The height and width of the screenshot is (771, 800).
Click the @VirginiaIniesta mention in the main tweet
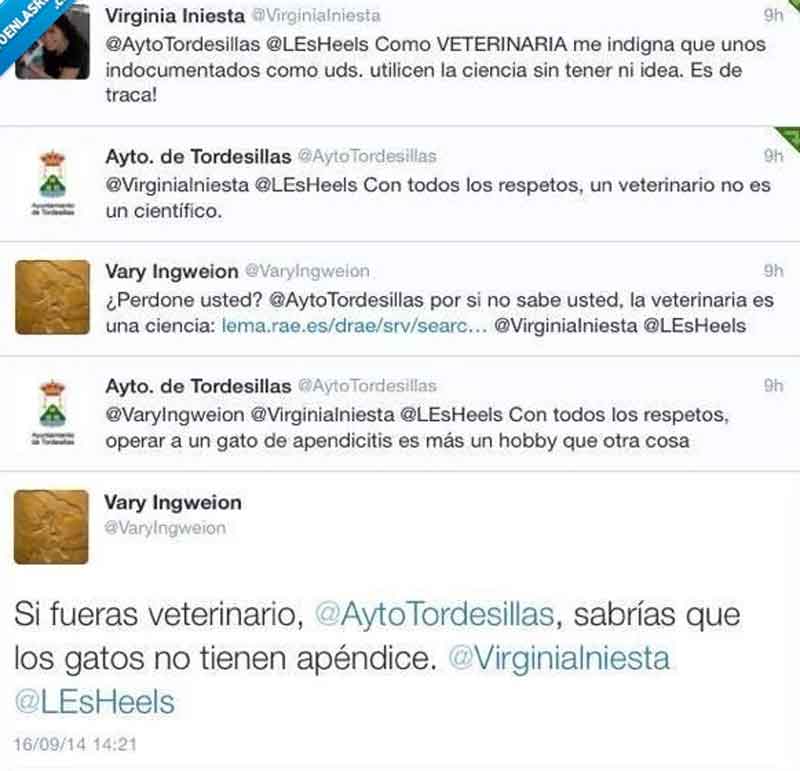point(559,658)
